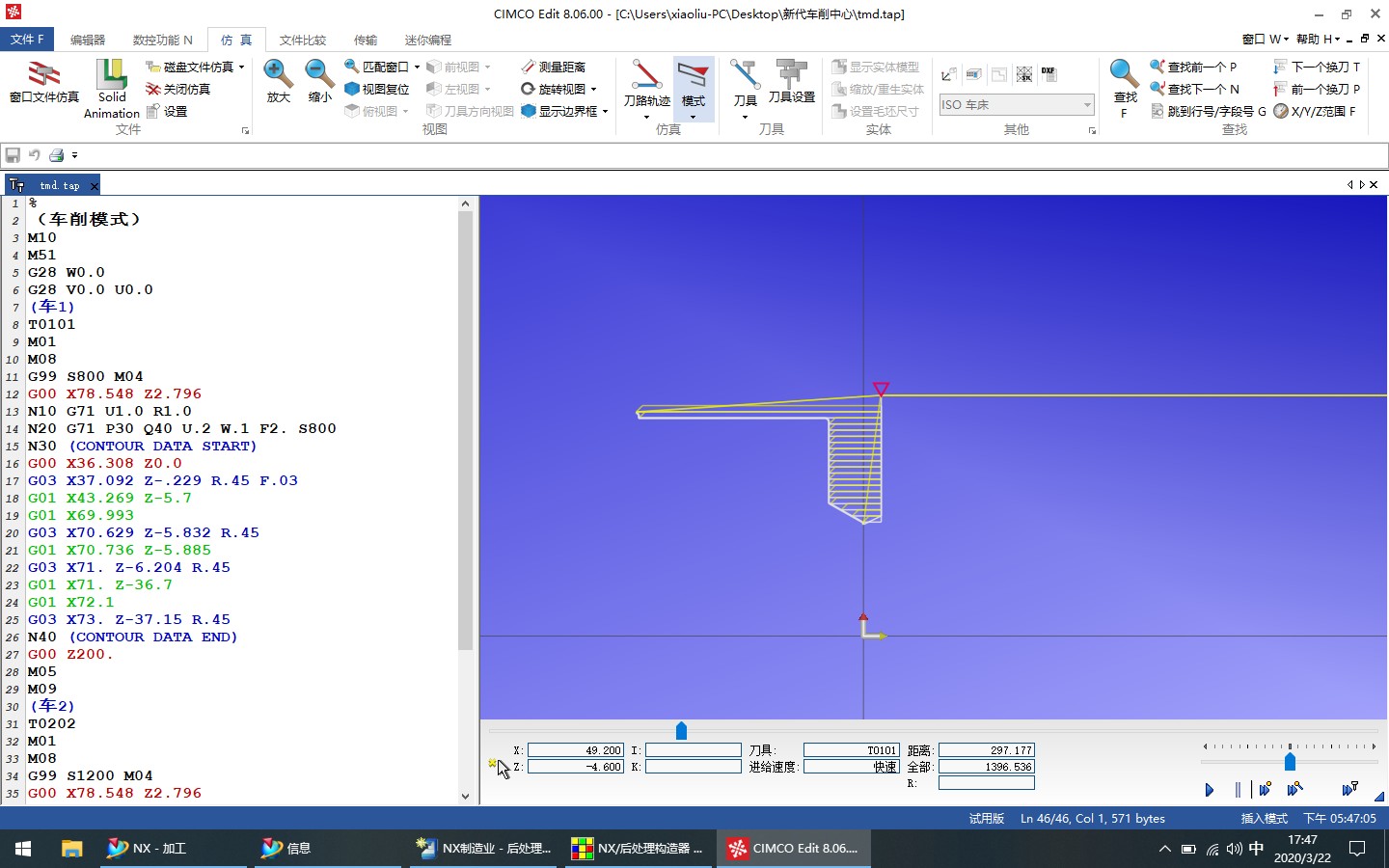This screenshot has height=868, width=1389.
Task: Click the DXF export icon
Action: click(x=1049, y=73)
